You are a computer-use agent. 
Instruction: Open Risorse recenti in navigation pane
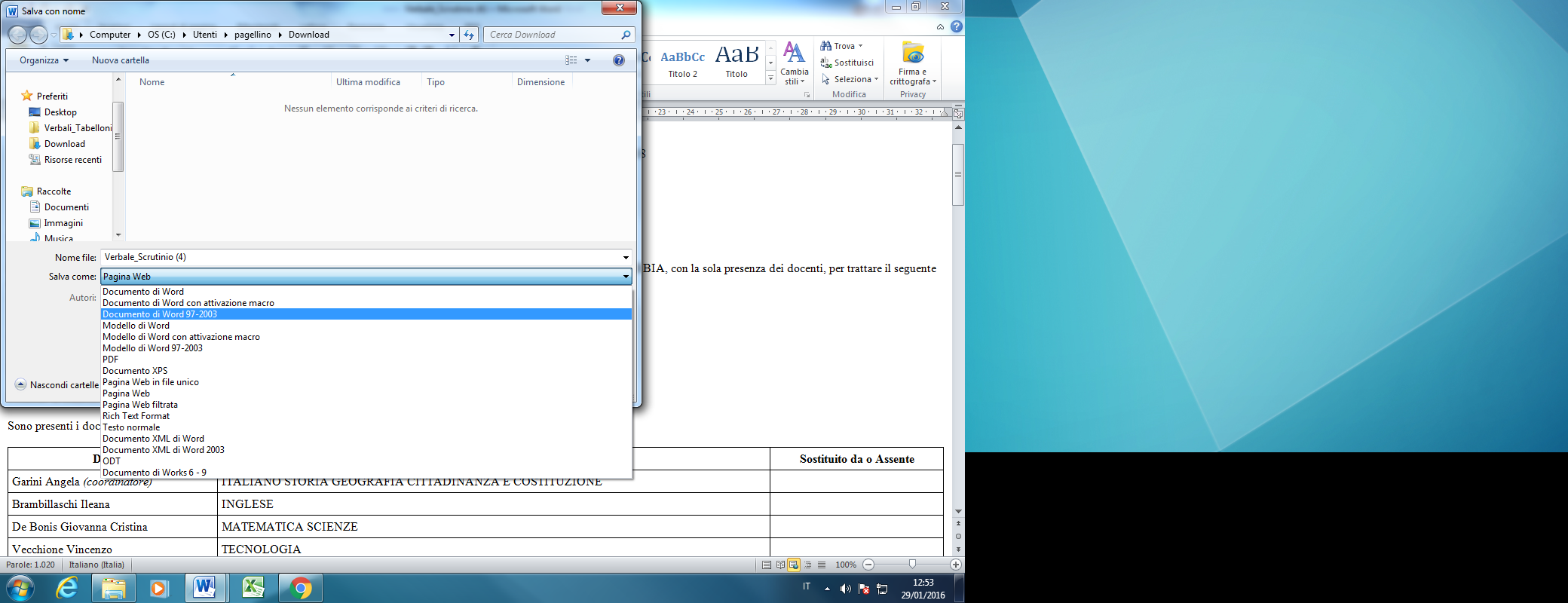[x=66, y=160]
